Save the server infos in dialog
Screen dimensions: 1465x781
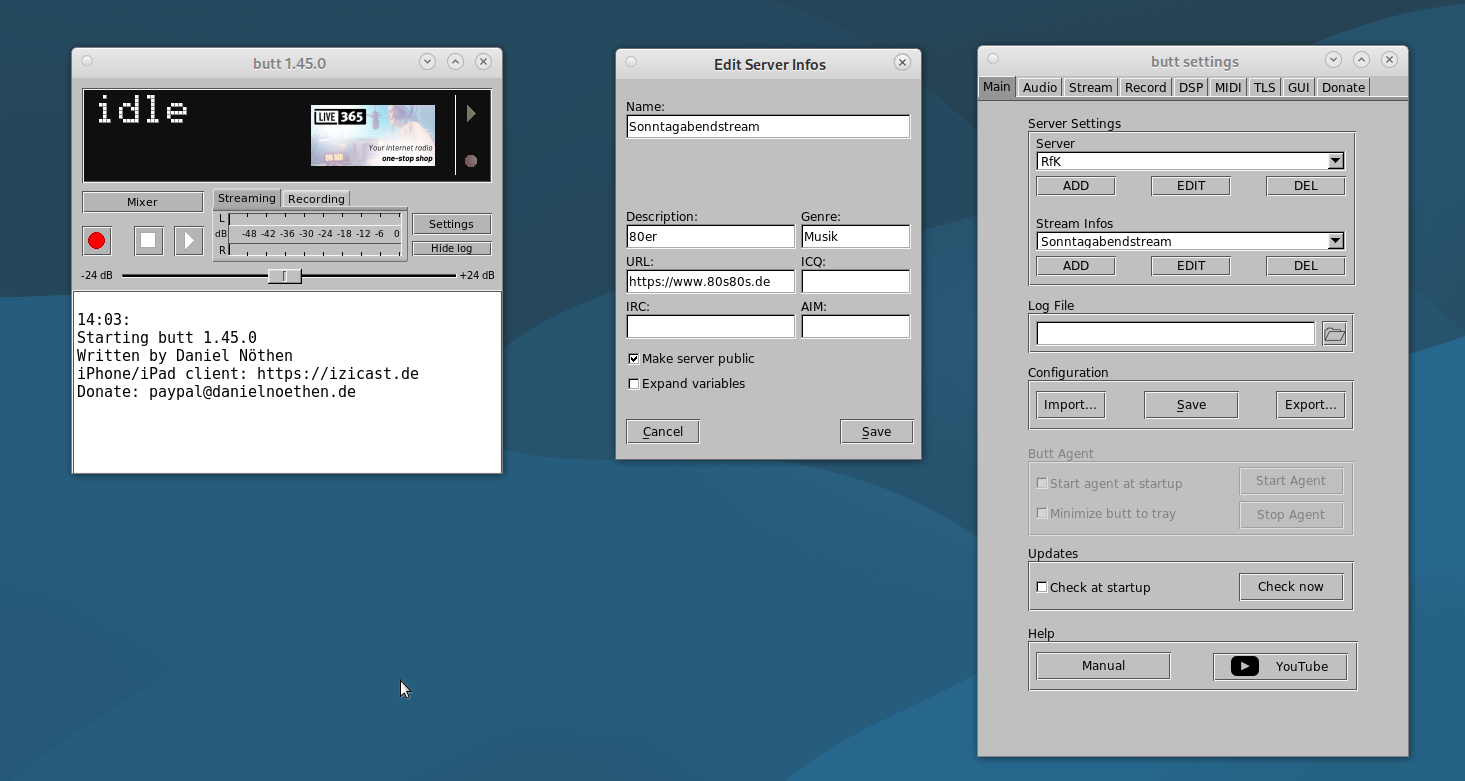click(x=876, y=432)
